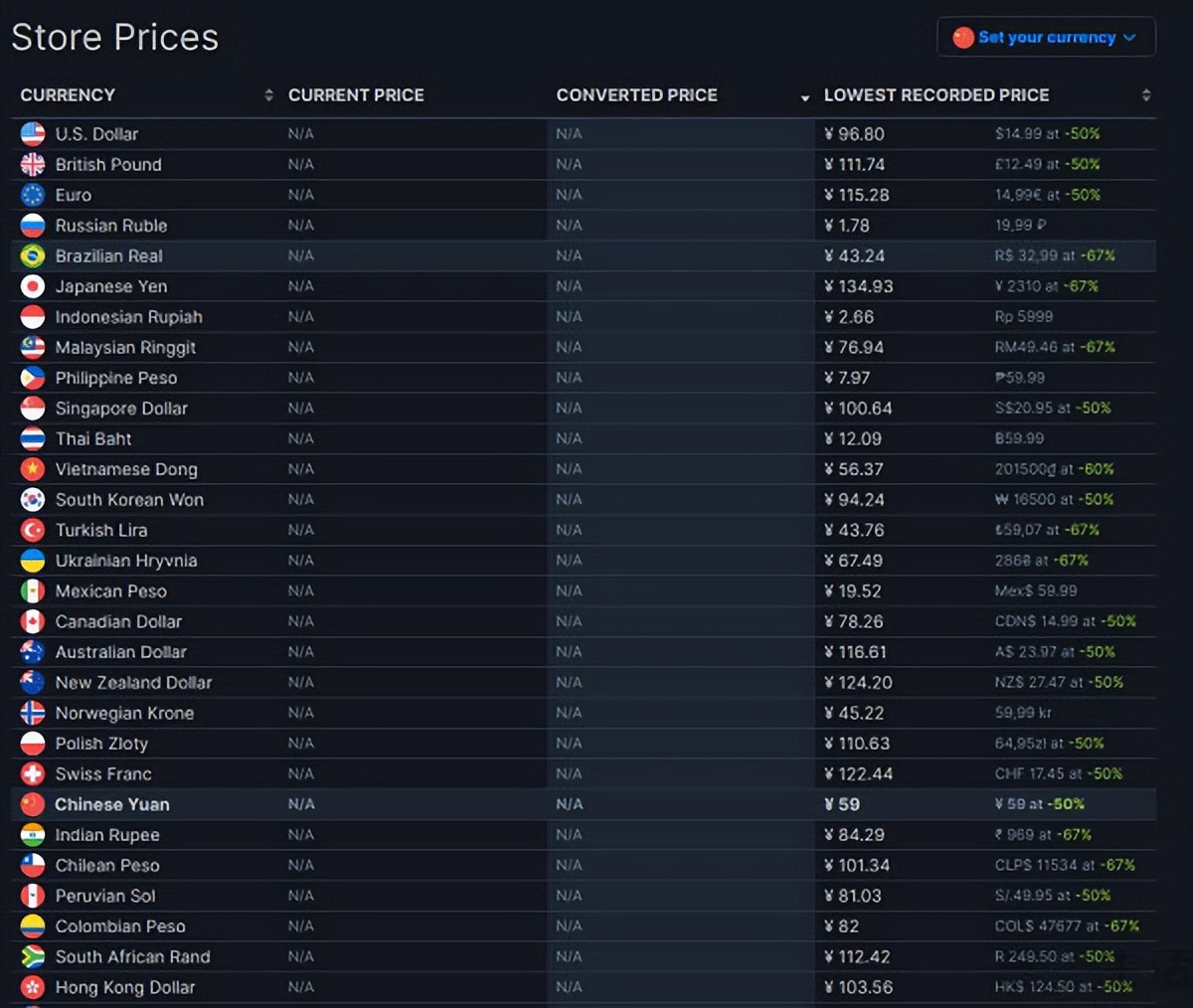Sort by Converted Price arrow
Viewport: 1193px width, 1008px height.
(804, 97)
